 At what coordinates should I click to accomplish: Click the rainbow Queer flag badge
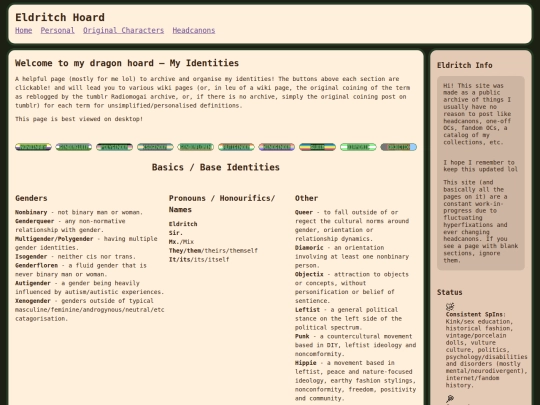317,147
